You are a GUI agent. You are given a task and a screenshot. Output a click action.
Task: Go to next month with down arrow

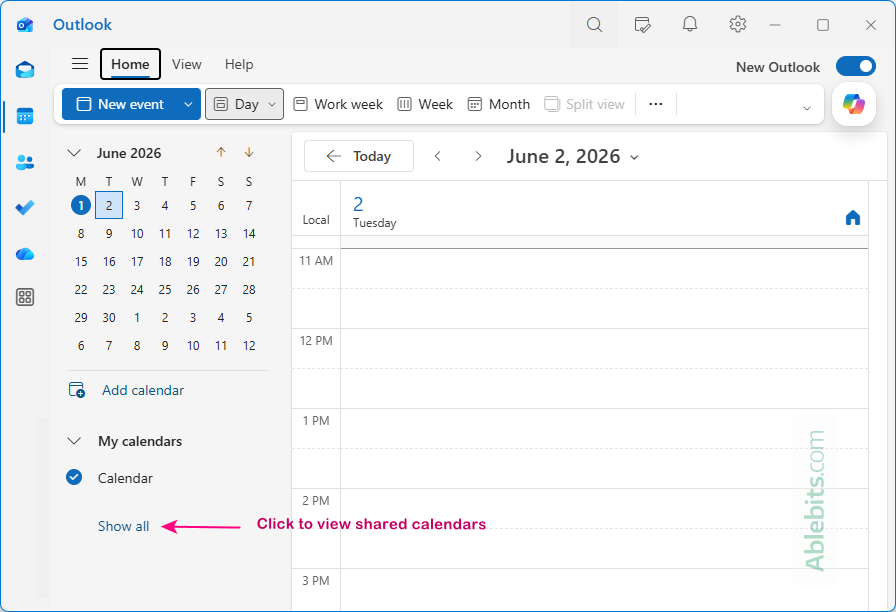click(x=249, y=152)
